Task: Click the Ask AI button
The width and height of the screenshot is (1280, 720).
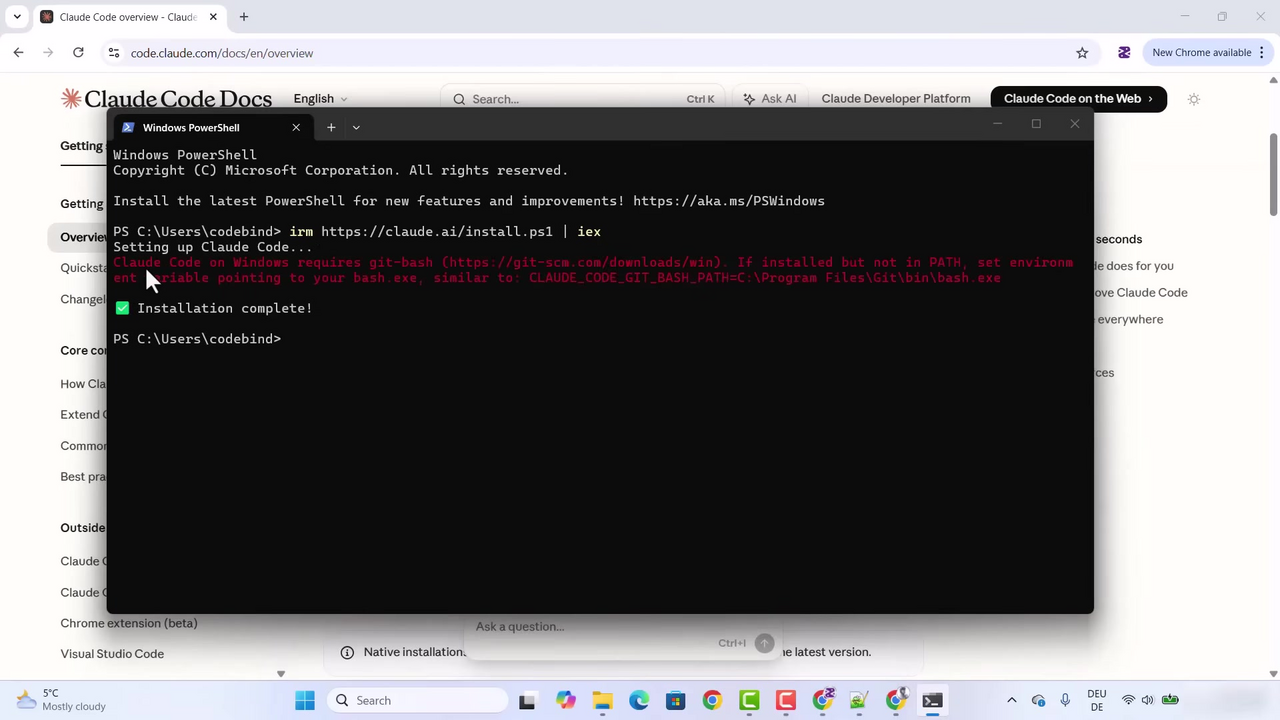Action: 770,99
